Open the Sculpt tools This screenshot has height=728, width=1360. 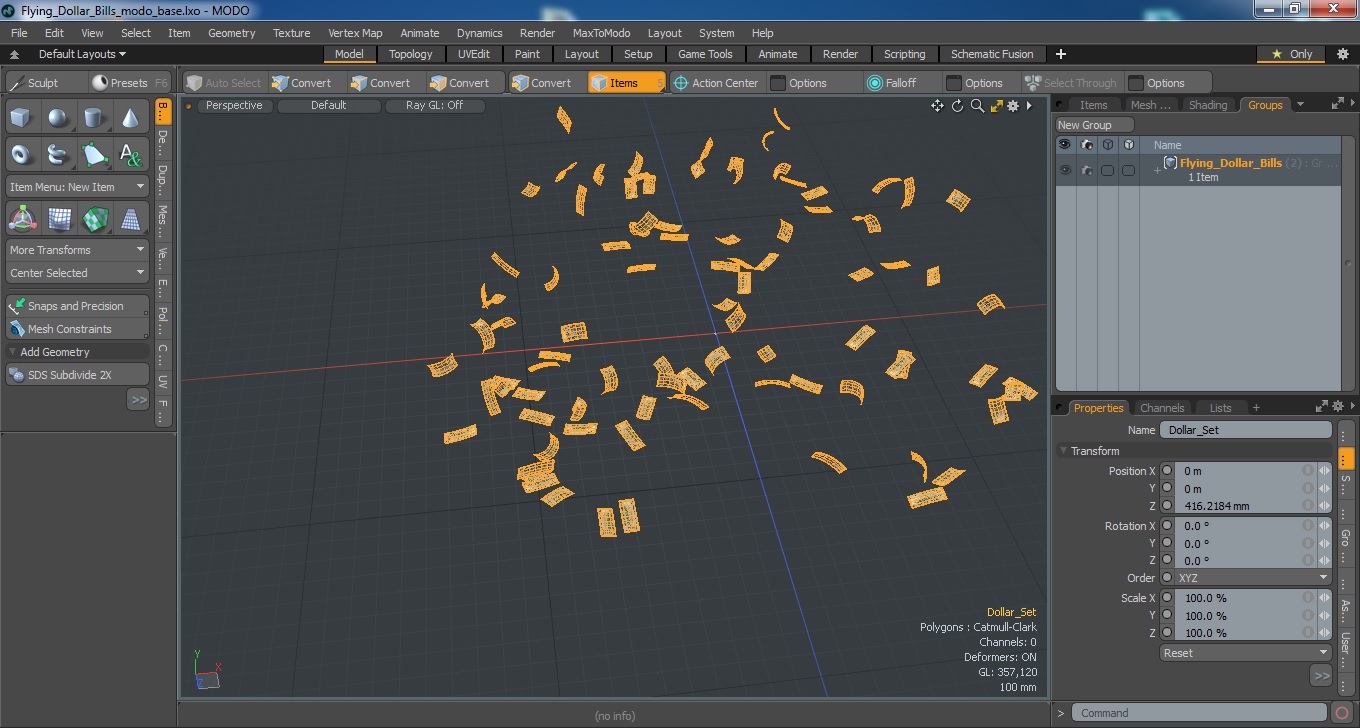(x=44, y=83)
